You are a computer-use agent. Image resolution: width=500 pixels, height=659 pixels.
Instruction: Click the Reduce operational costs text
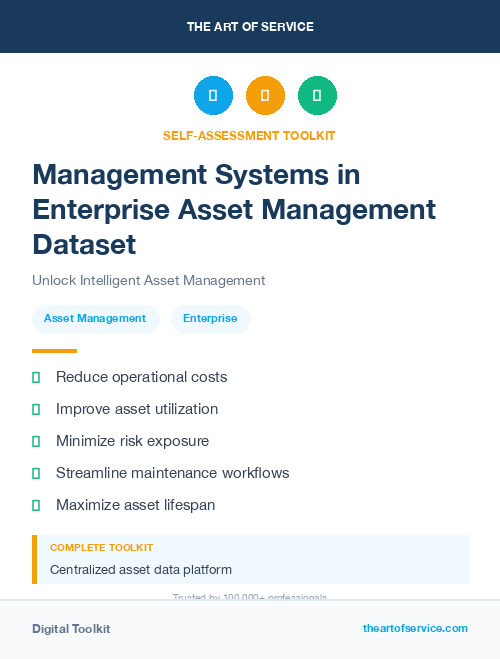click(142, 377)
